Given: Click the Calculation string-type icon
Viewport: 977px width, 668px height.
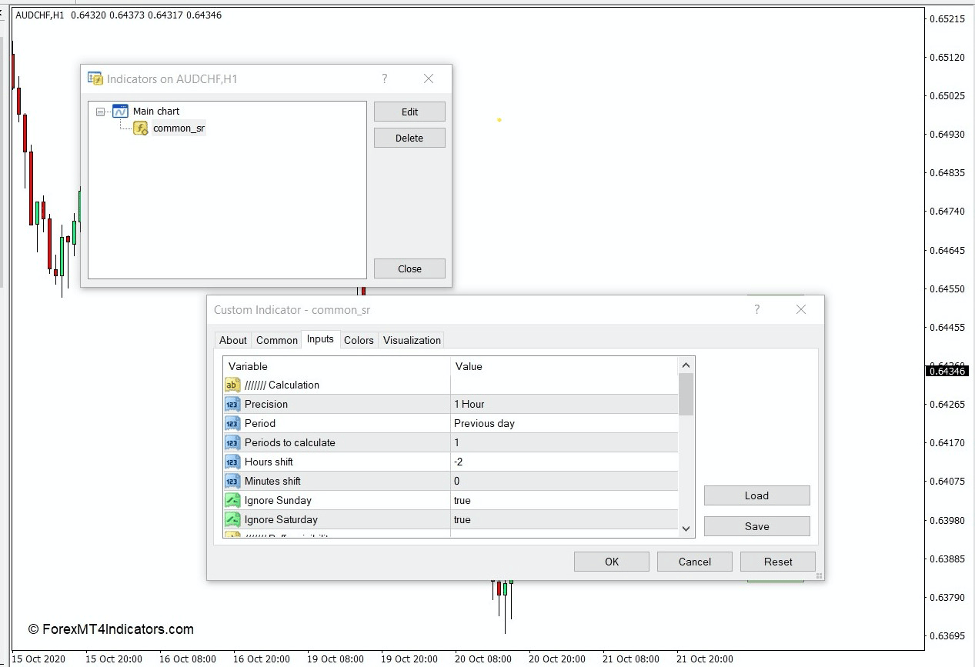Looking at the screenshot, I should 233,385.
